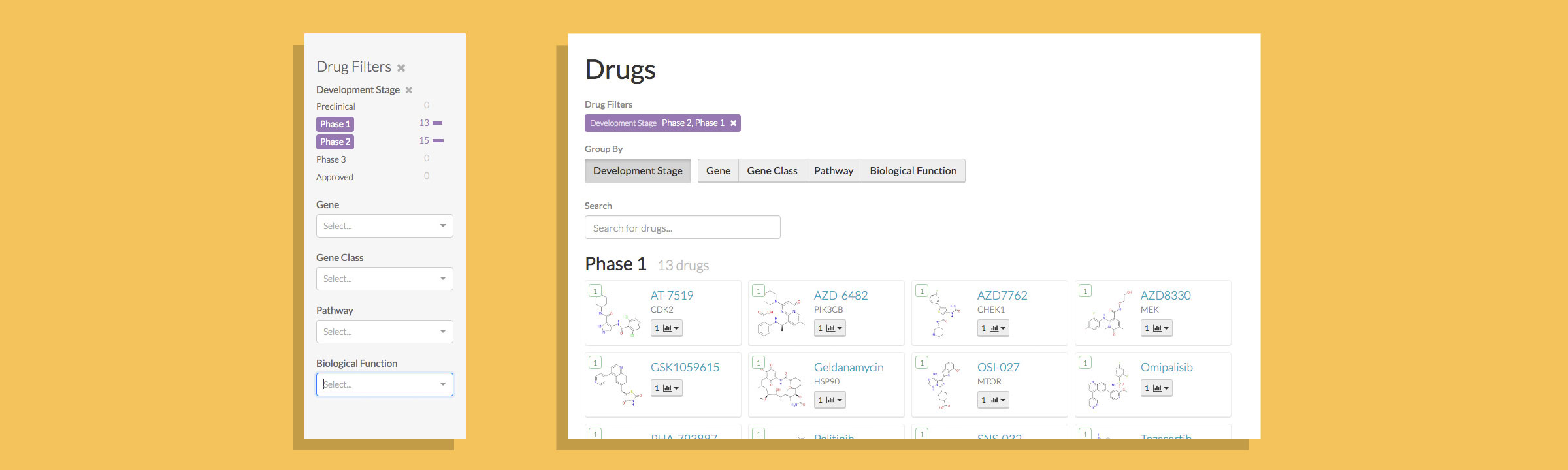Open the Pathway select dropdown
The image size is (1568, 470).
click(x=384, y=332)
